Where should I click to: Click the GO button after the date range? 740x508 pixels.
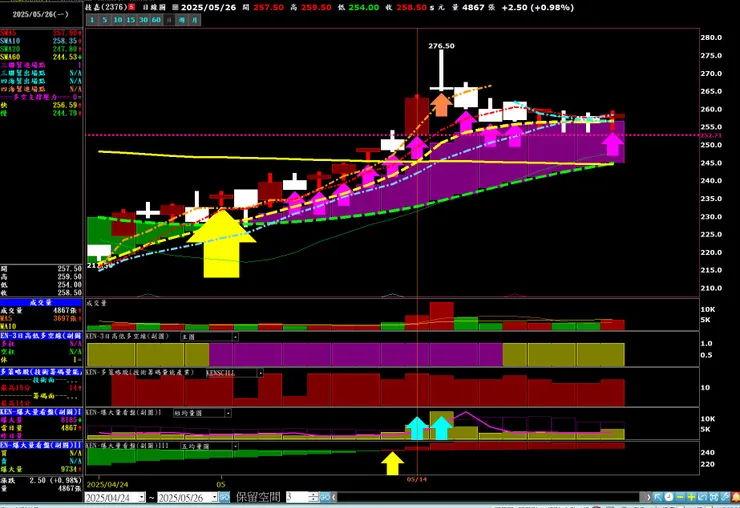tap(224, 498)
